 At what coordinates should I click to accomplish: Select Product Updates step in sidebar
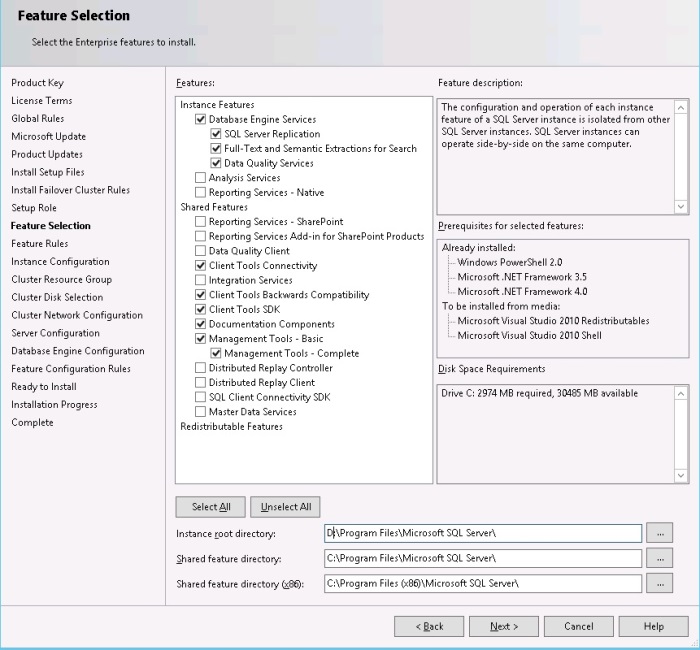pyautogui.click(x=47, y=154)
